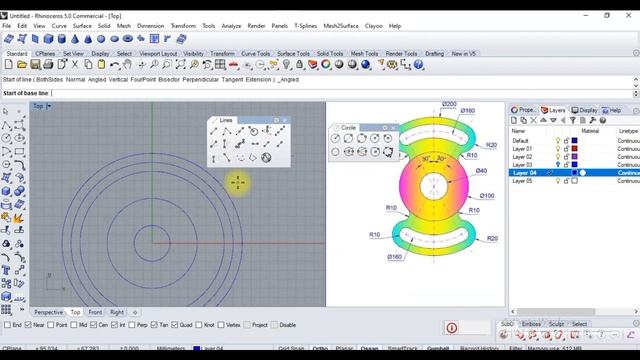This screenshot has width=640, height=360.
Task: Select the Text object tool
Action: [6, 269]
